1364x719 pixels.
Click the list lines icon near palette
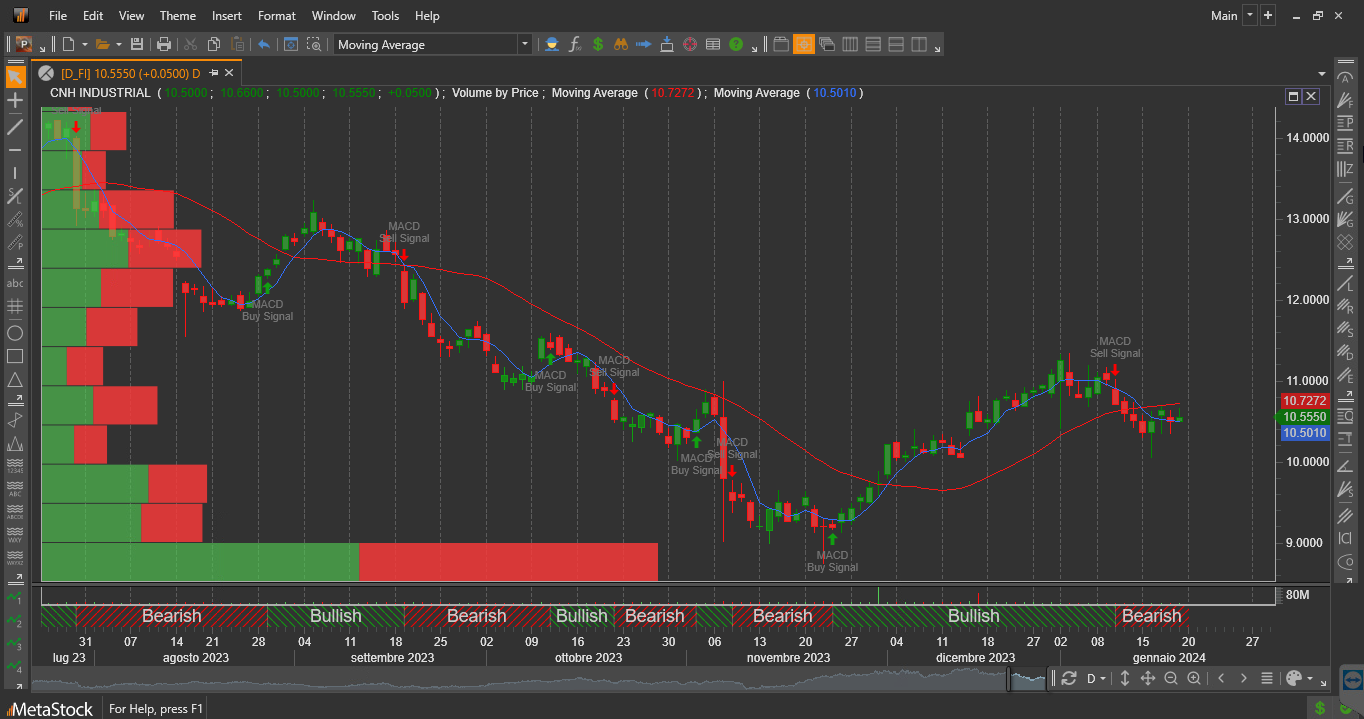coord(1267,678)
